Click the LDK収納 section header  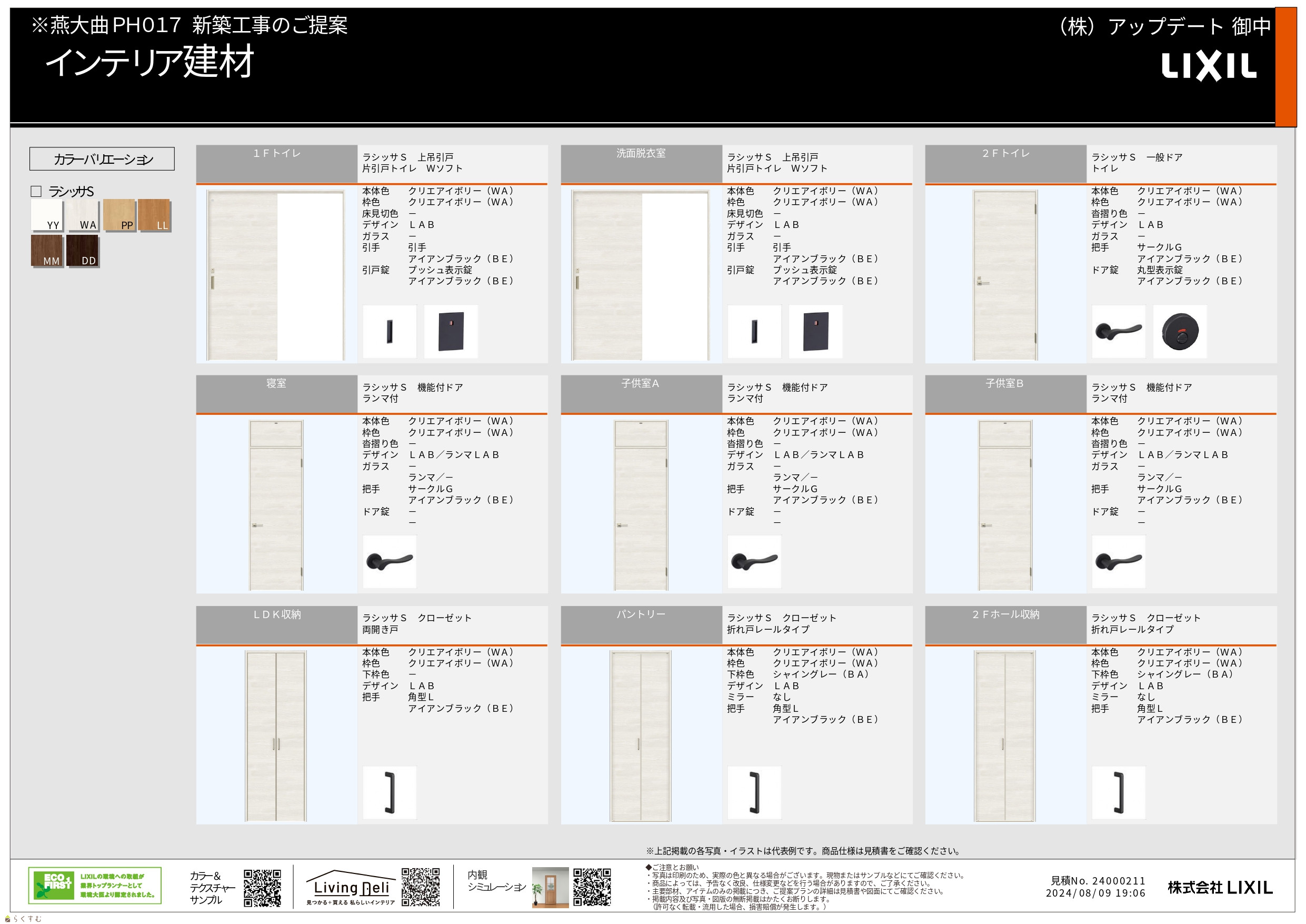tap(277, 625)
